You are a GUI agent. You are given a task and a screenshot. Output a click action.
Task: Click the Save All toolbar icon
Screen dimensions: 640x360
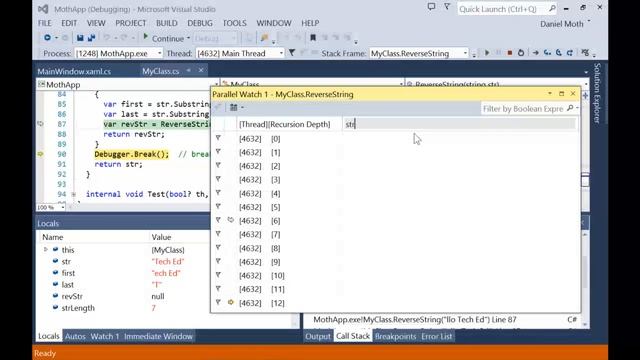pos(91,38)
